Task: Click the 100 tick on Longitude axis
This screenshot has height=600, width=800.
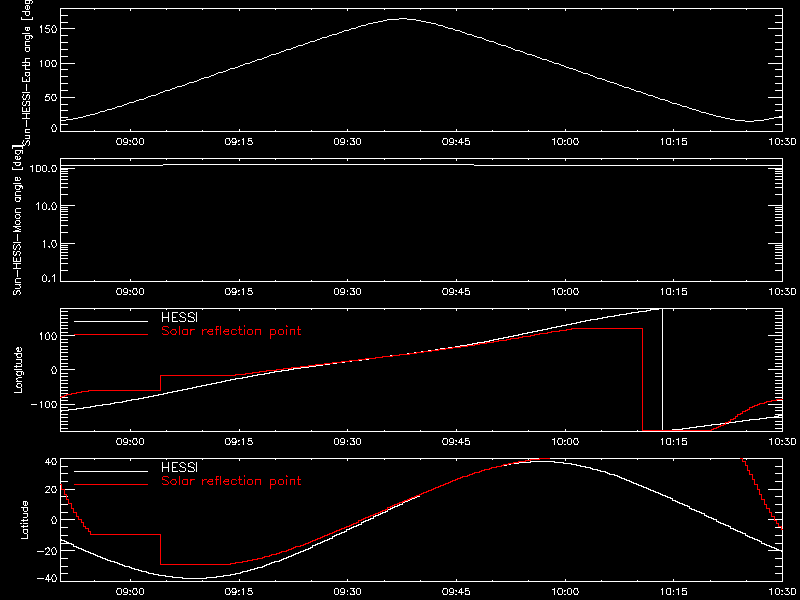Action: (47, 336)
